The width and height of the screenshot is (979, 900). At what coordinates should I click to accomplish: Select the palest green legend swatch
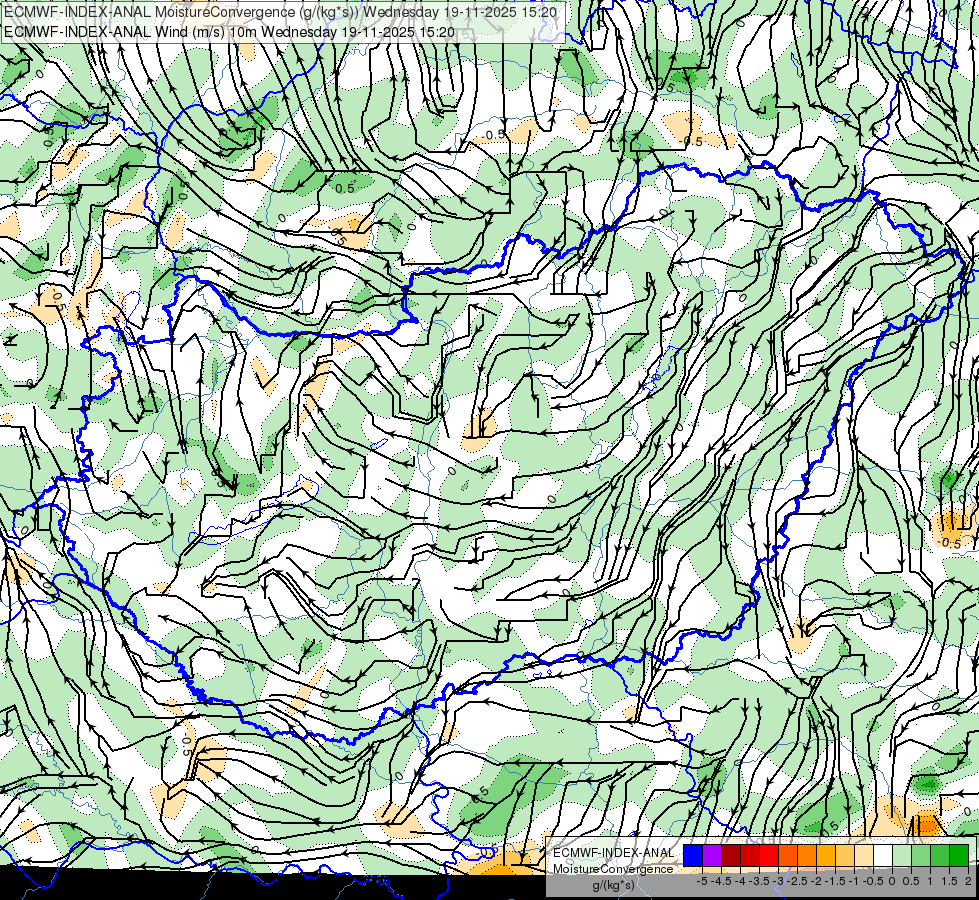pyautogui.click(x=902, y=855)
